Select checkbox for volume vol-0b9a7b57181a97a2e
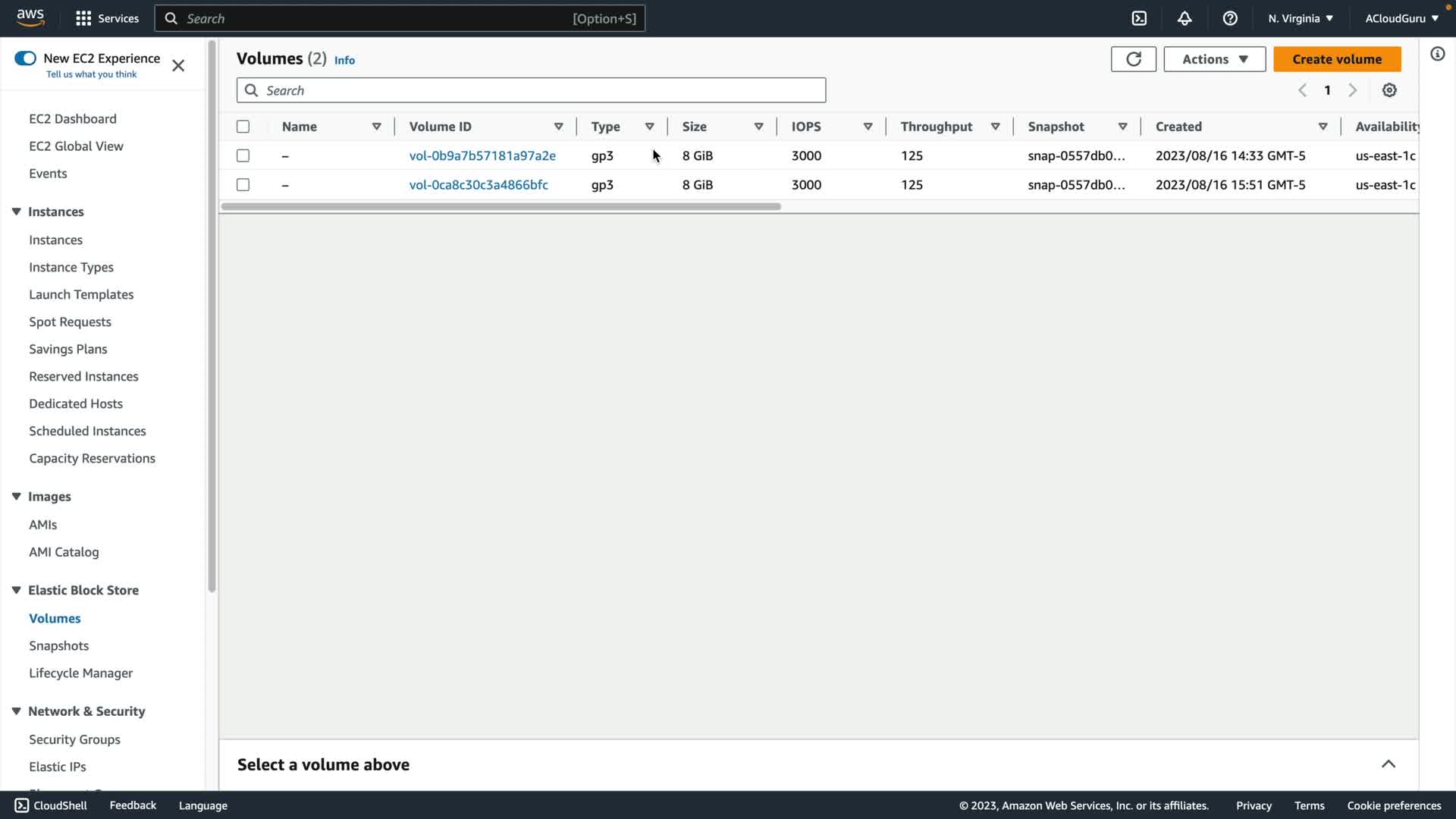The height and width of the screenshot is (819, 1456). pyautogui.click(x=243, y=155)
